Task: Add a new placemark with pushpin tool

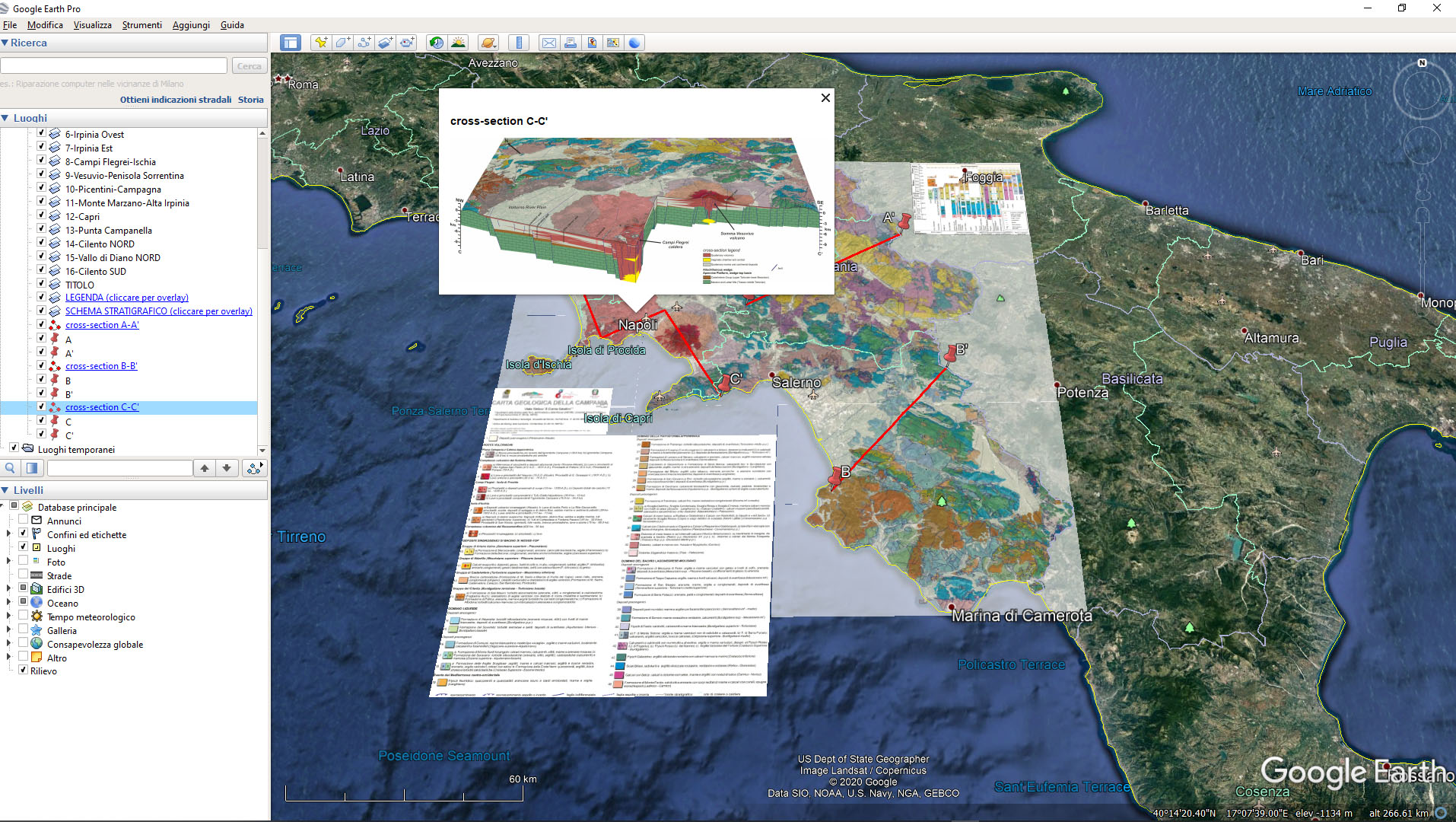Action: point(321,43)
